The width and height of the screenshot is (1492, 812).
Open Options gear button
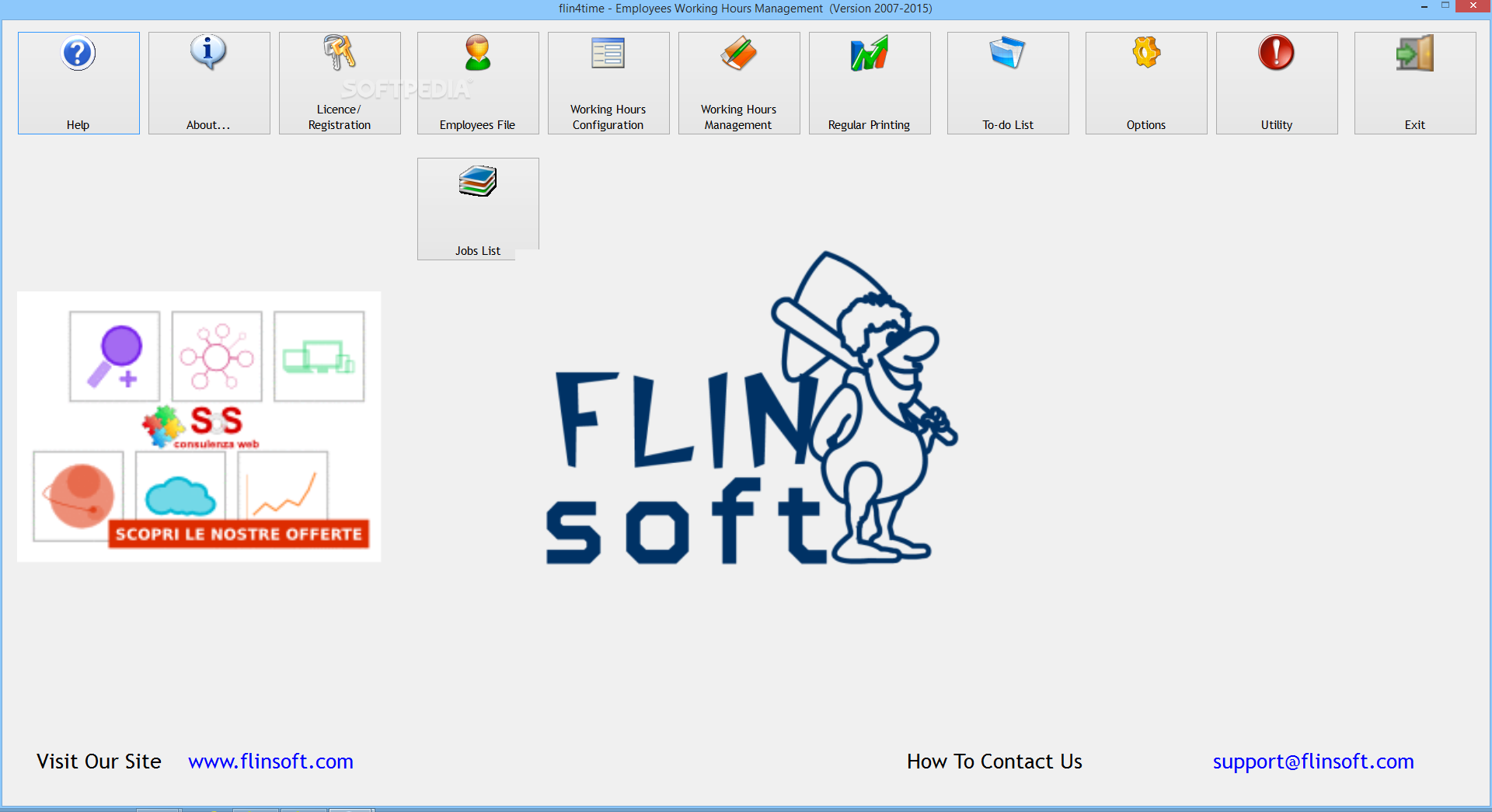point(1146,83)
